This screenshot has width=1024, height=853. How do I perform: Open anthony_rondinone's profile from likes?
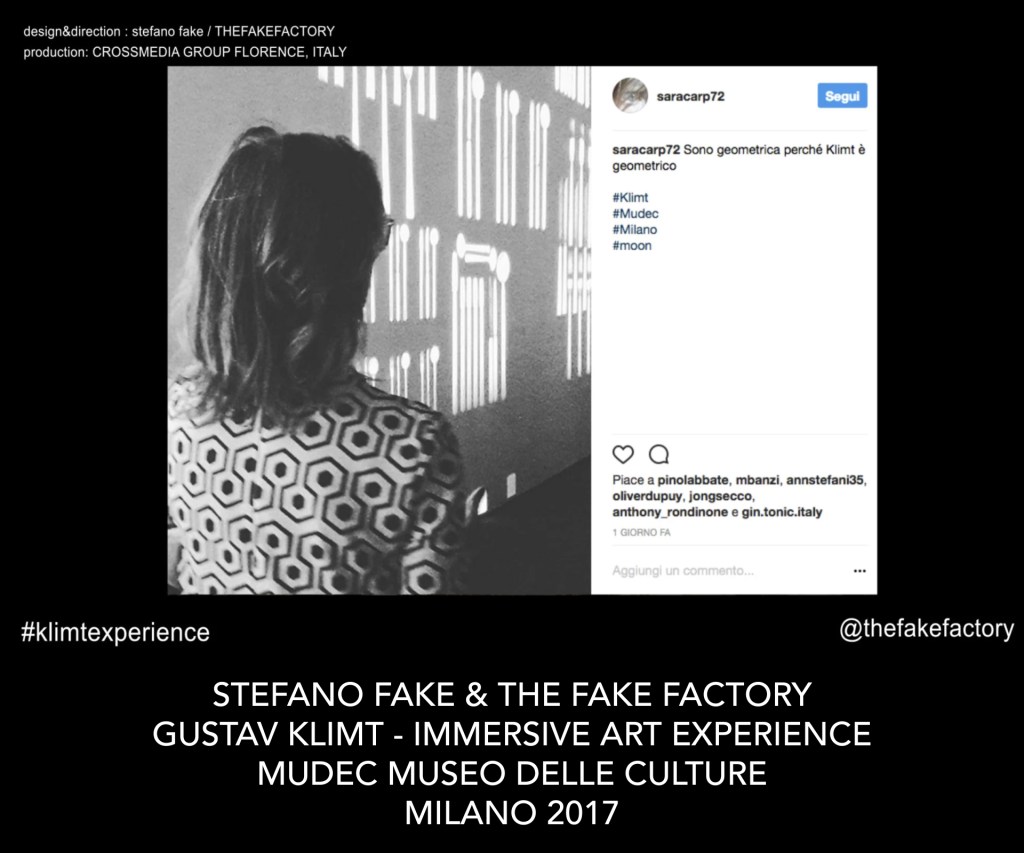(x=670, y=512)
